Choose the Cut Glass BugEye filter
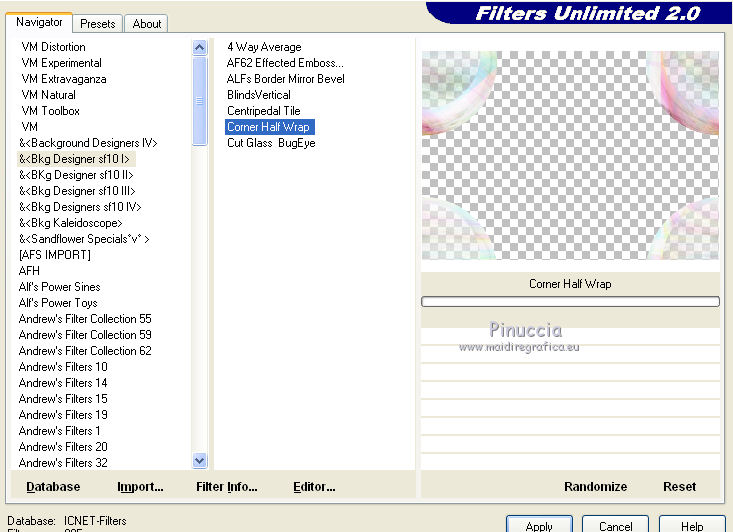This screenshot has height=532, width=733. [x=271, y=143]
